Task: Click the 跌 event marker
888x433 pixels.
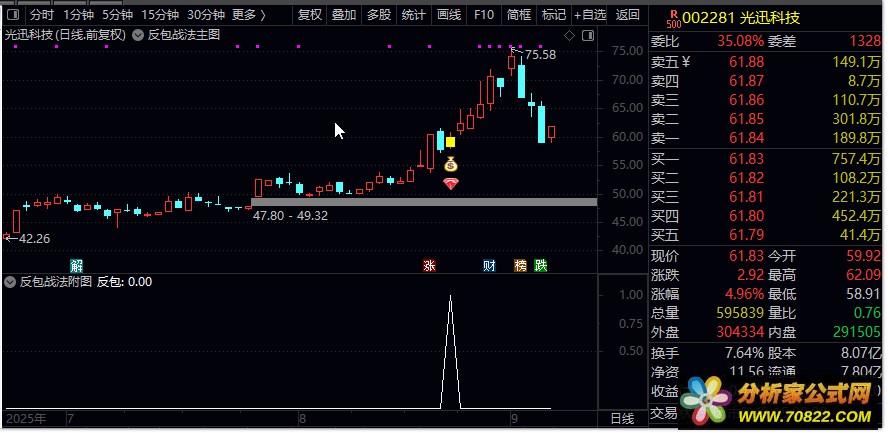Action: [x=541, y=265]
